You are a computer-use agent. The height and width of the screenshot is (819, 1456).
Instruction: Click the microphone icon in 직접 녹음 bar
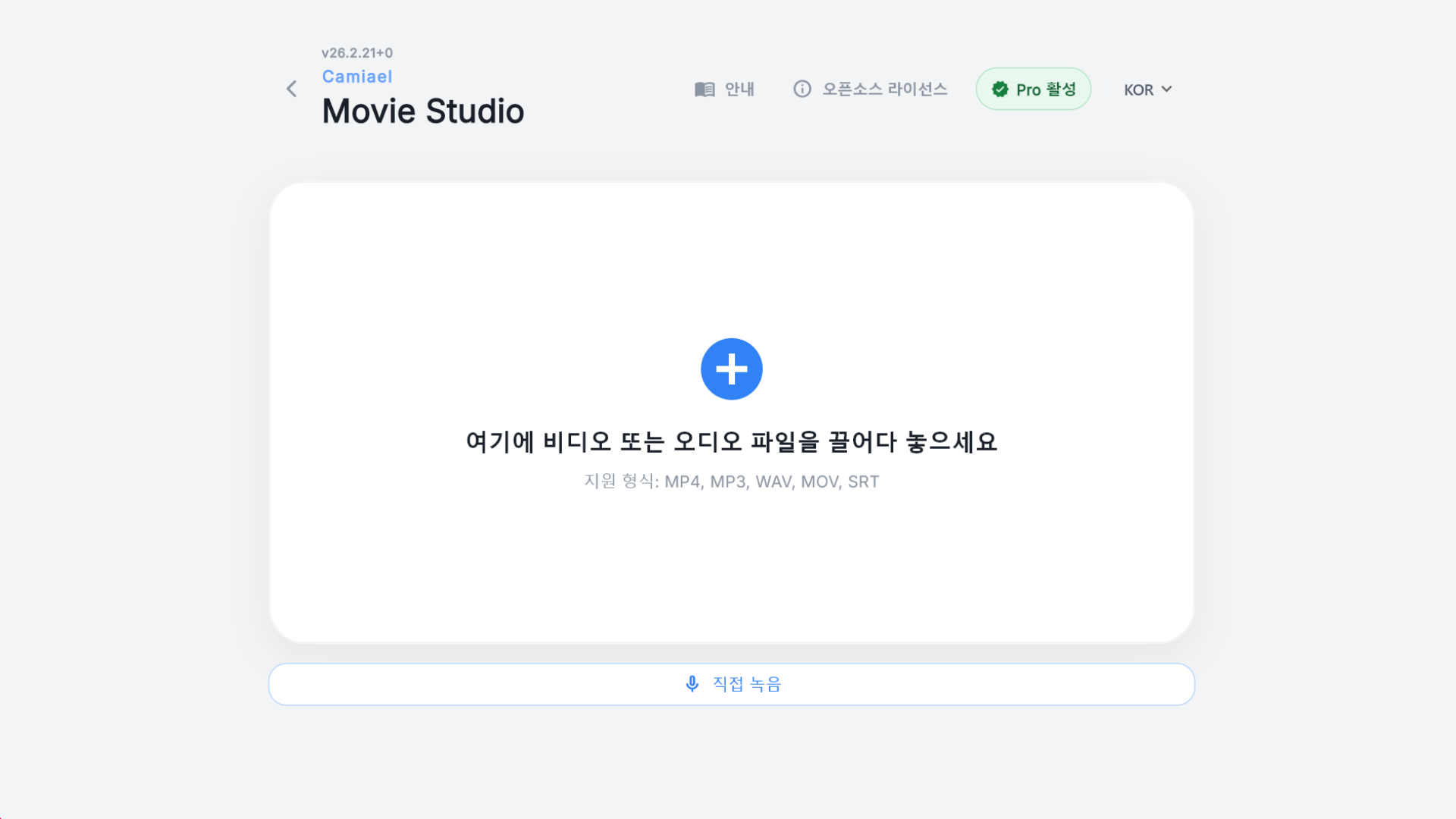click(692, 683)
